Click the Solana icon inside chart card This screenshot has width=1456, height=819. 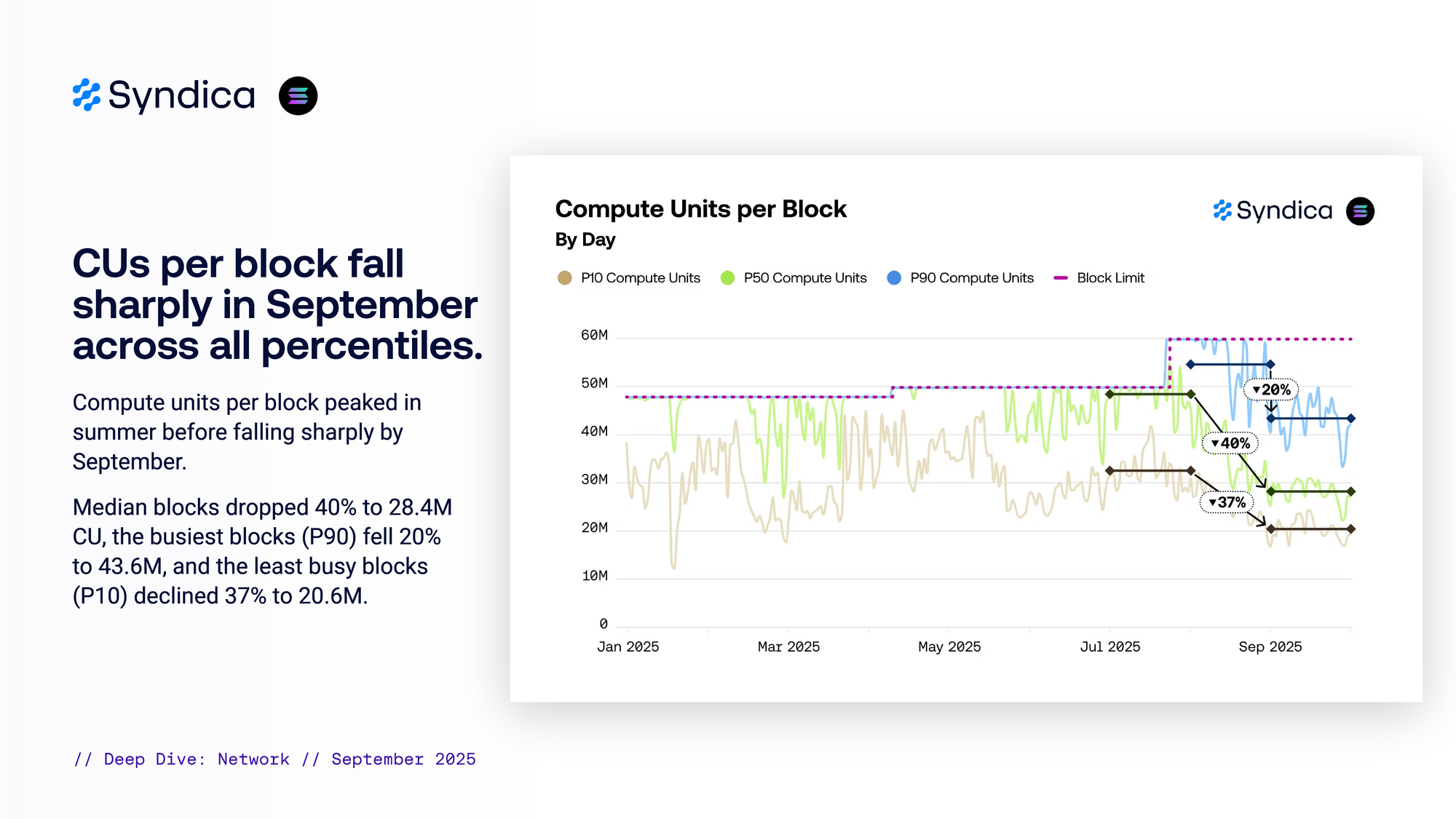1360,211
